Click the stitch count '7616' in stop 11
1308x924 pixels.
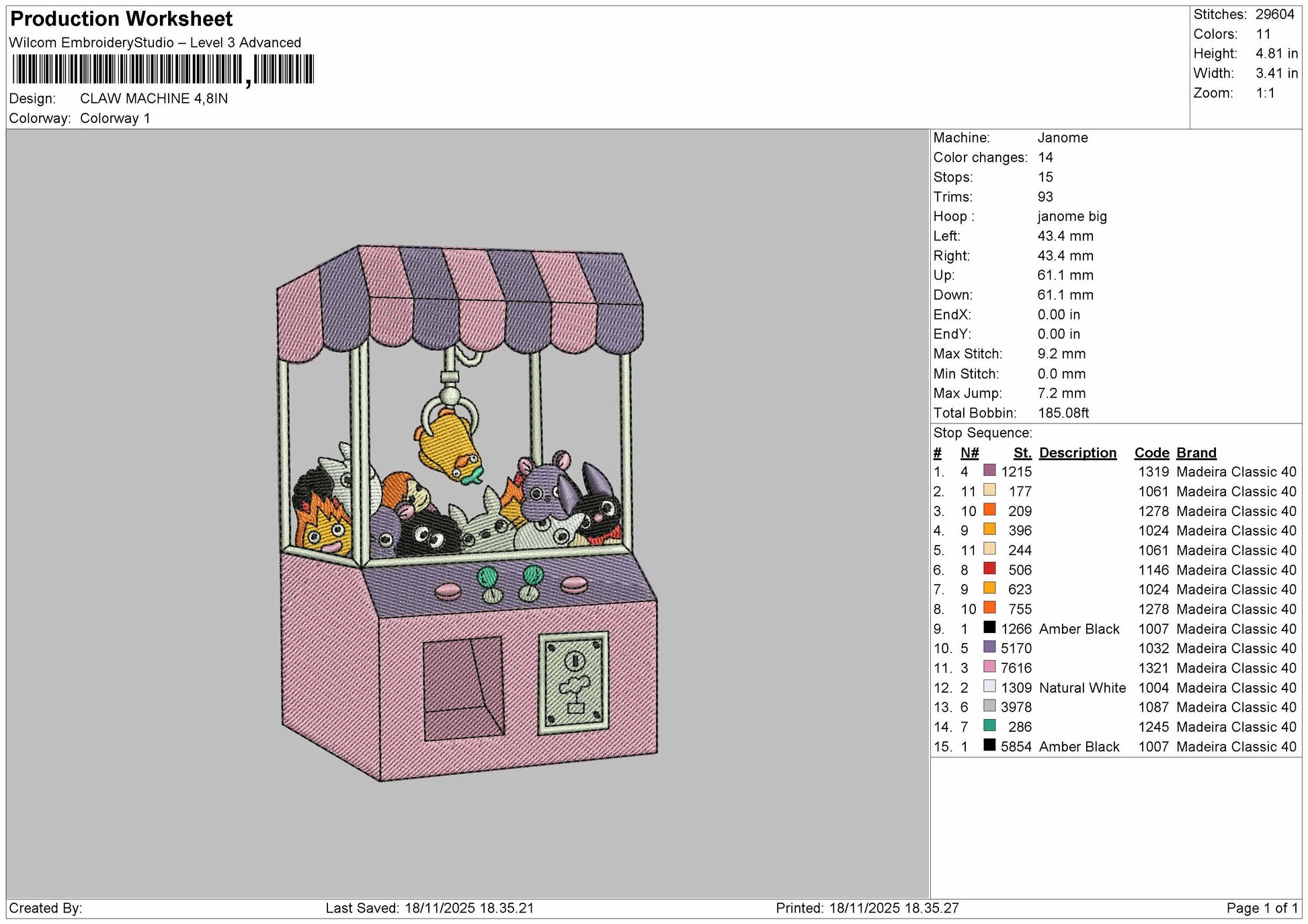click(x=1016, y=668)
